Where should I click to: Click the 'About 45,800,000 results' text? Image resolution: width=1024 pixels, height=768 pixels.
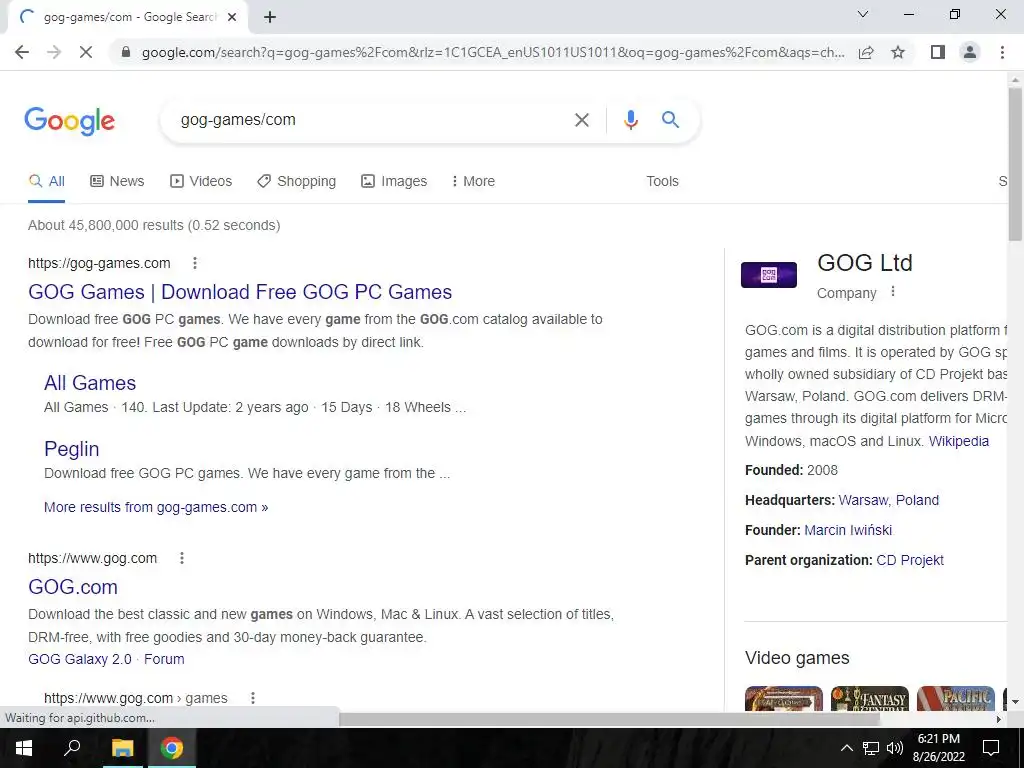click(x=154, y=226)
